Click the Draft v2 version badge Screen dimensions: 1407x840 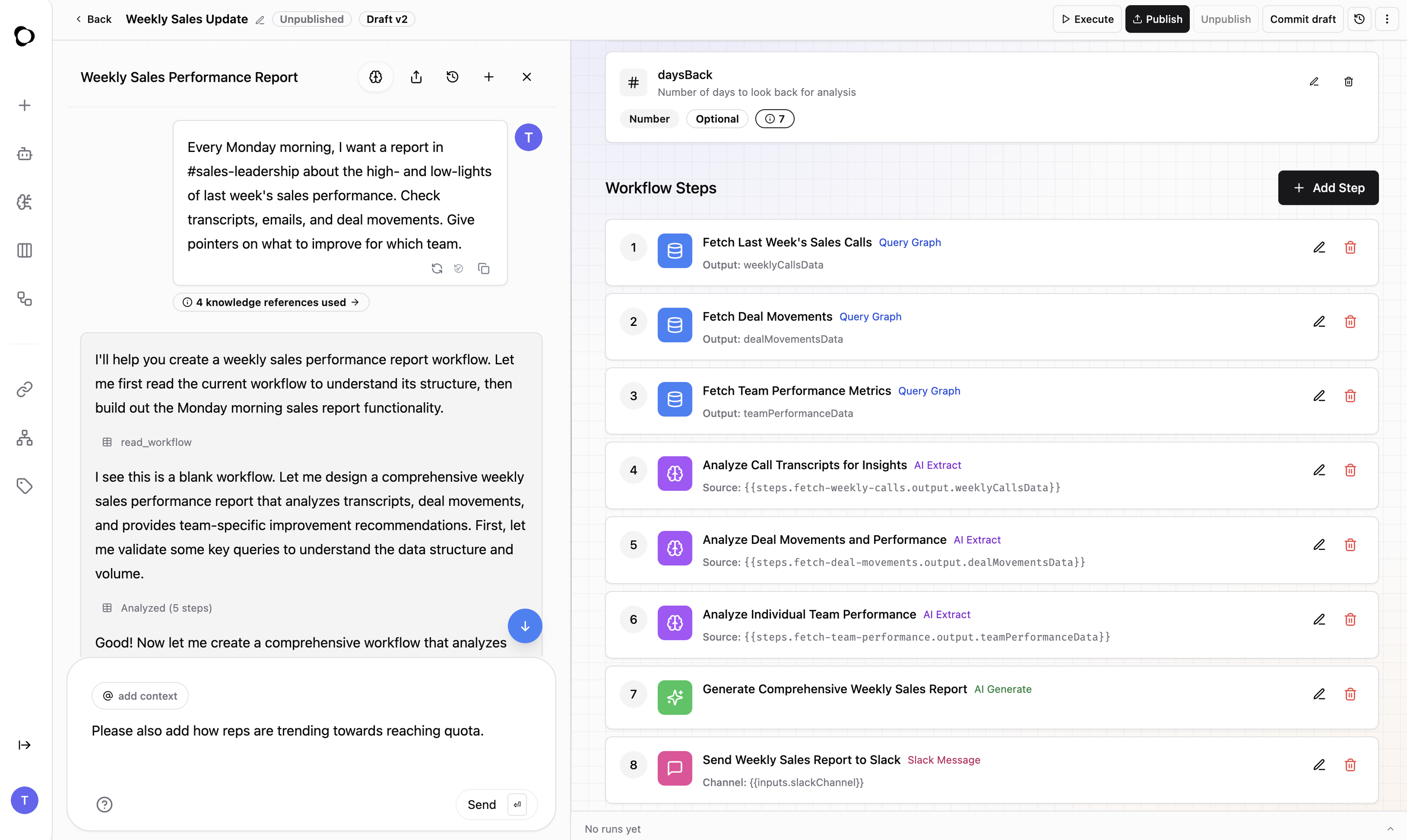tap(387, 19)
